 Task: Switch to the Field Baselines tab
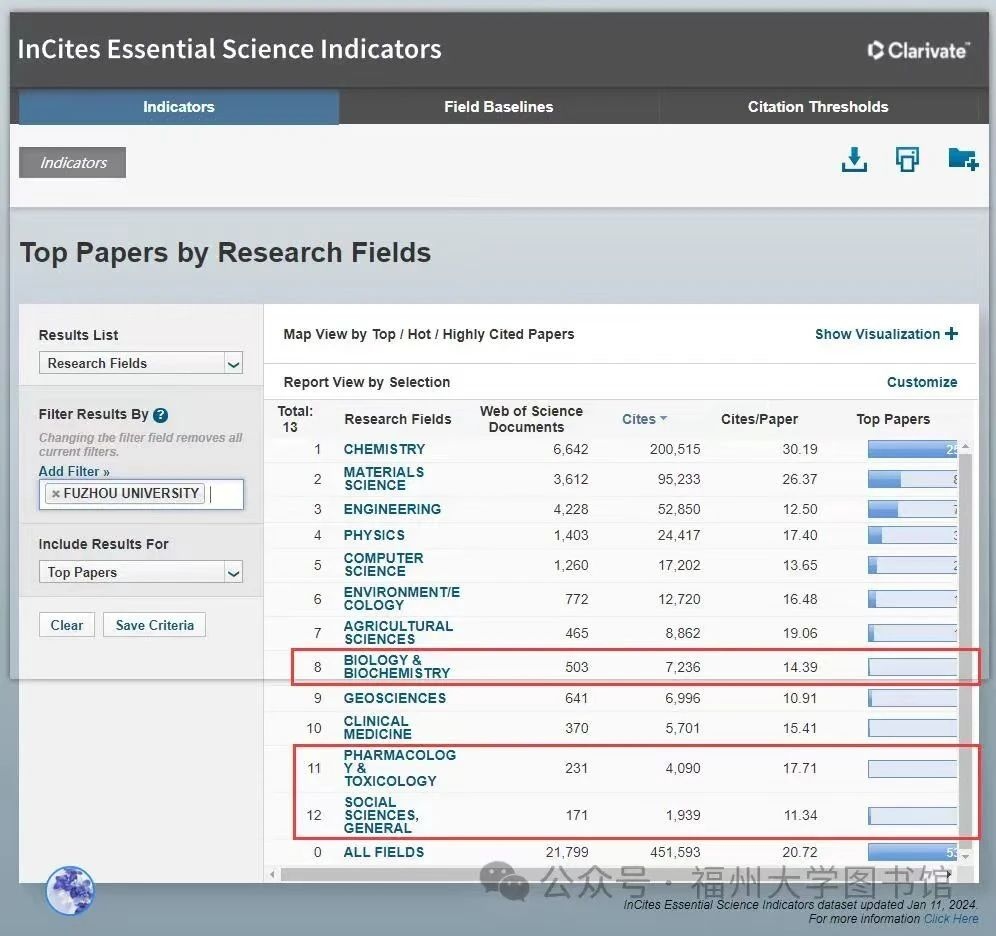click(x=498, y=107)
